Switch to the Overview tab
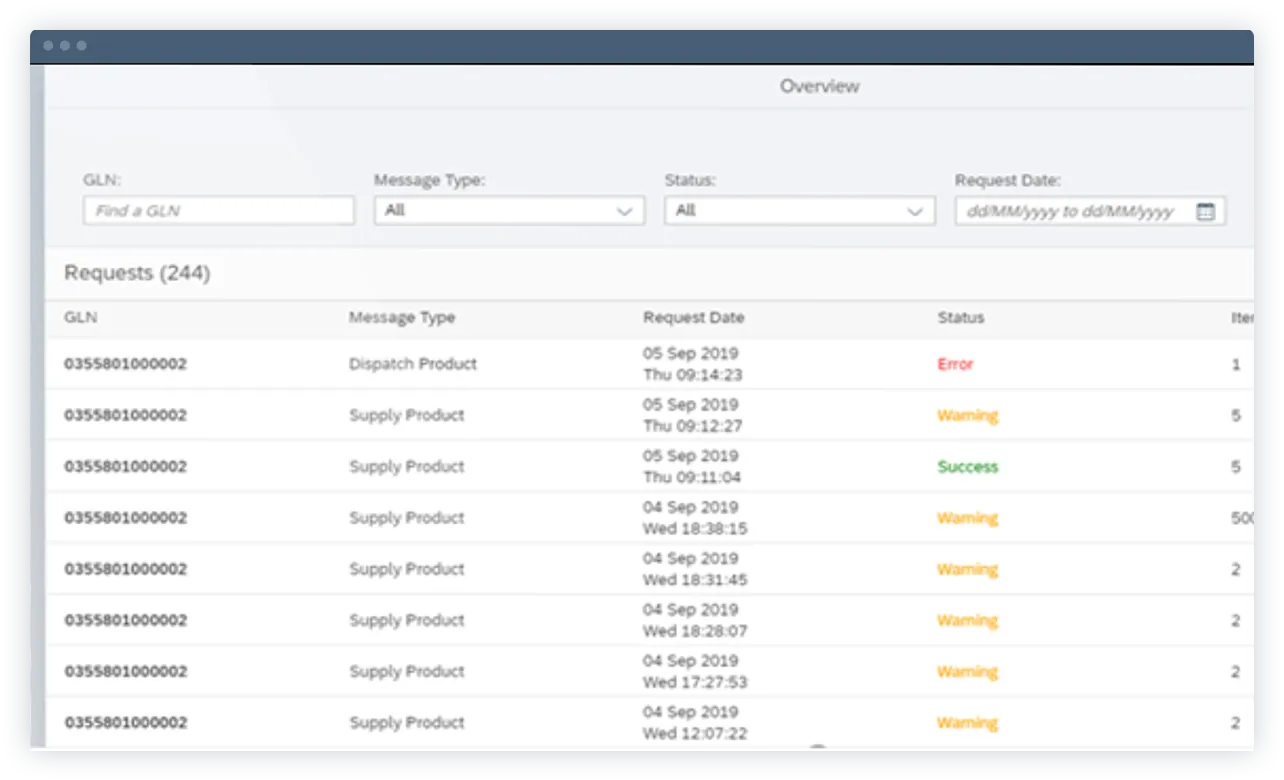Viewport: 1284px width, 780px height. [x=820, y=86]
